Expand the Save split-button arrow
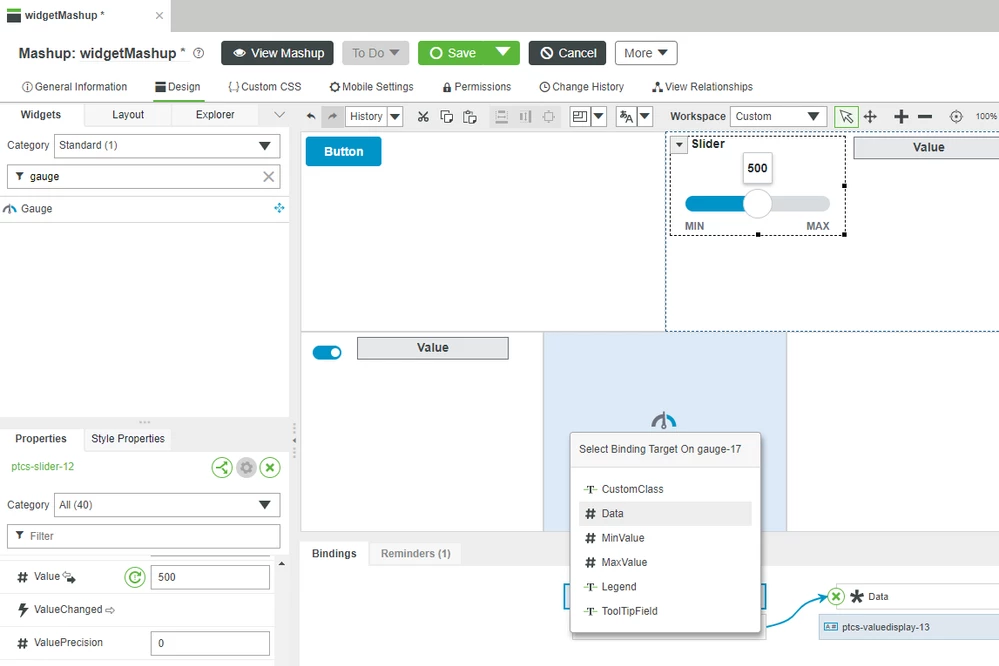This screenshot has width=999, height=666. pyautogui.click(x=503, y=52)
